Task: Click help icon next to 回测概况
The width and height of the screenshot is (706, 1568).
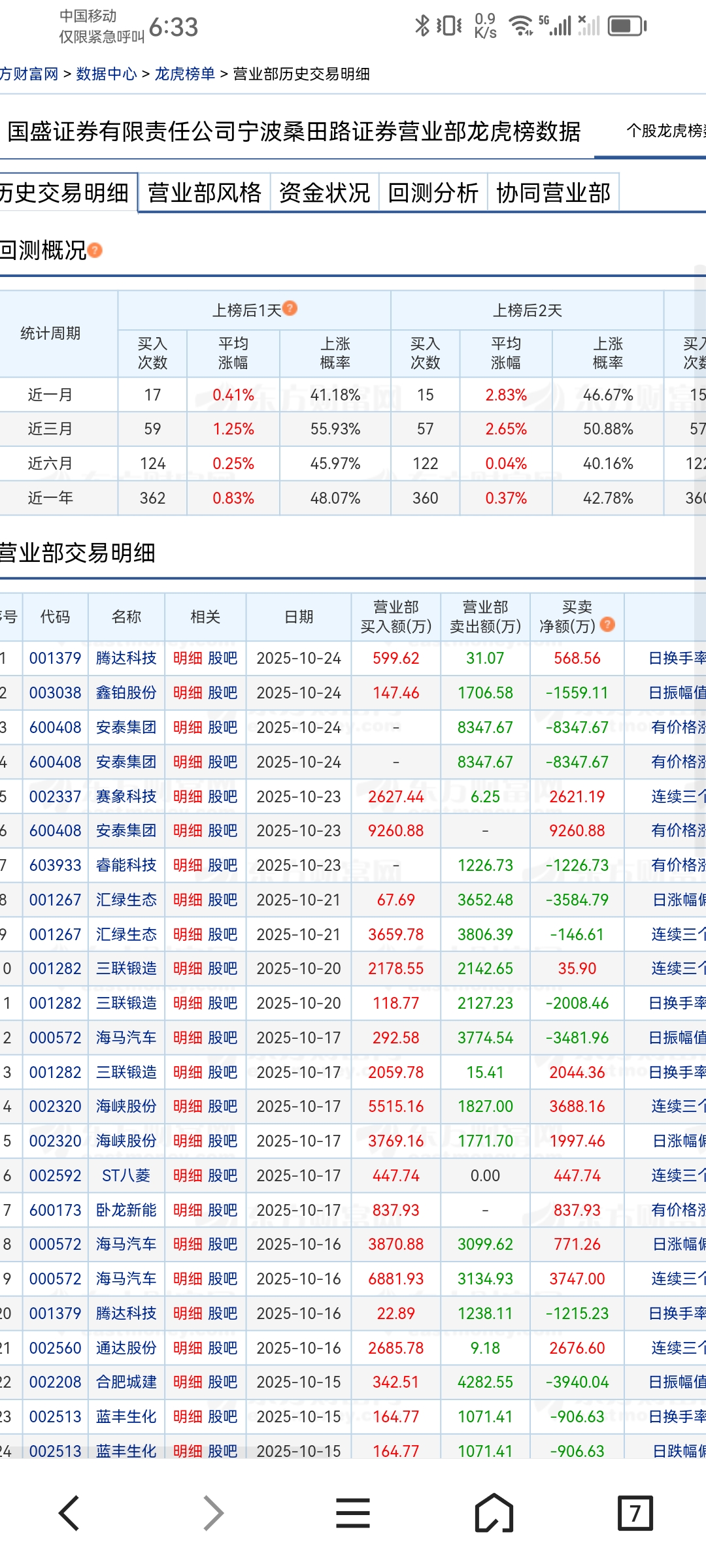Action: pyautogui.click(x=95, y=250)
